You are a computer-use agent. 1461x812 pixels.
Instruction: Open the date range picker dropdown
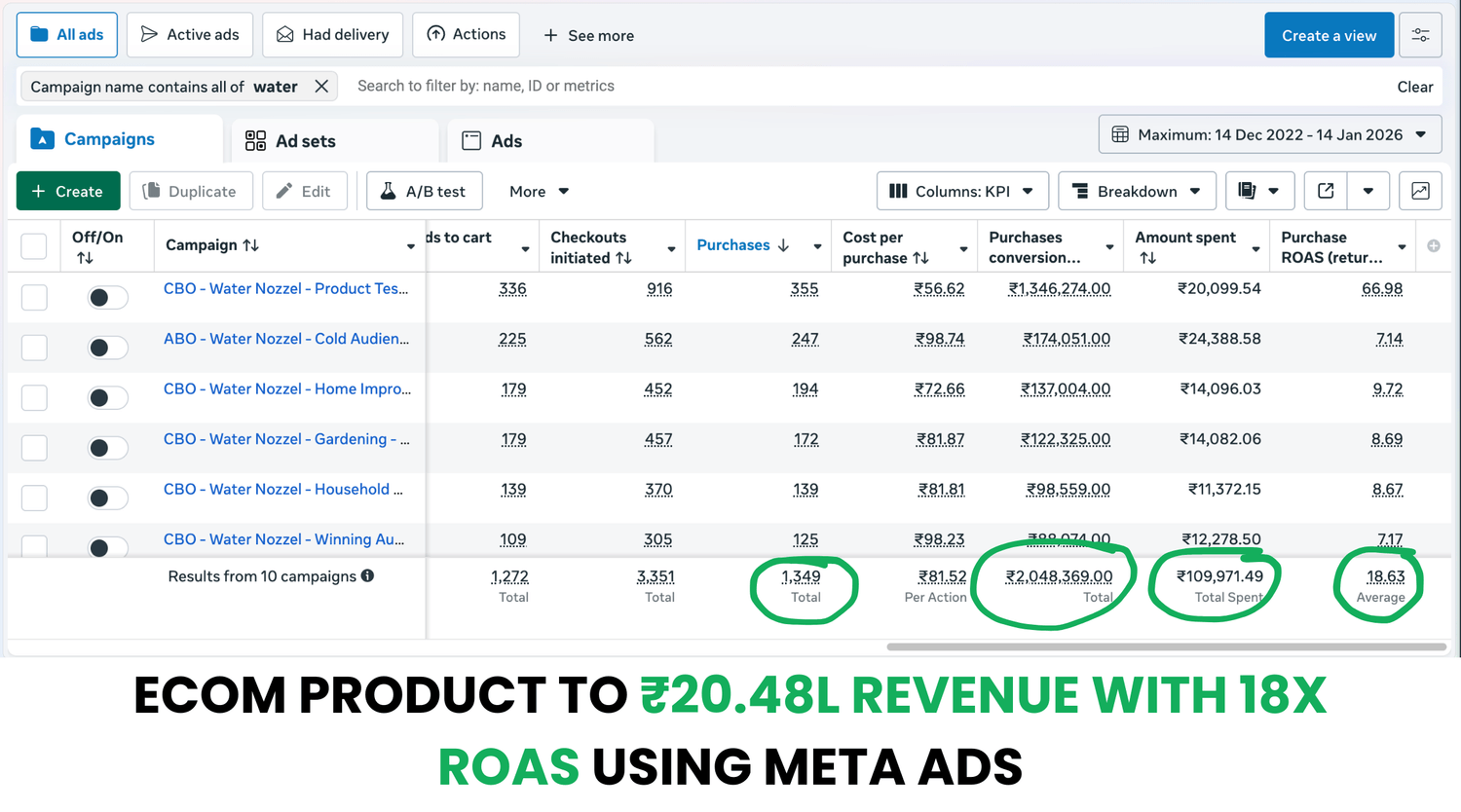[1270, 134]
